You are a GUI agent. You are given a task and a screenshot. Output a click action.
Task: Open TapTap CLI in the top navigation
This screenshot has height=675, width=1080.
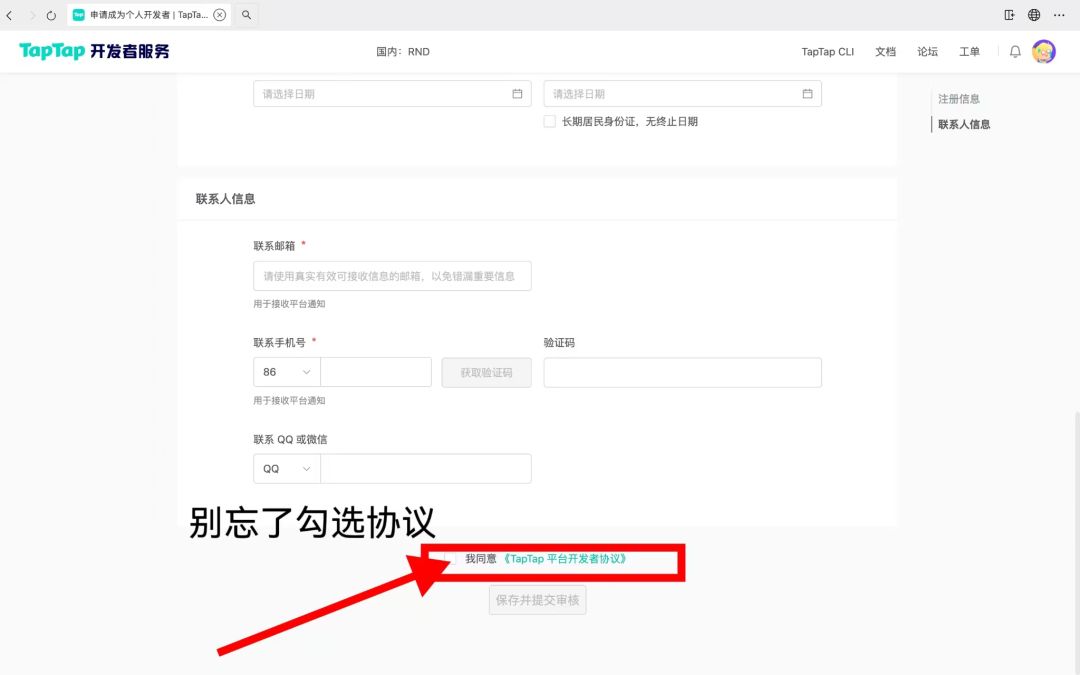pyautogui.click(x=827, y=52)
